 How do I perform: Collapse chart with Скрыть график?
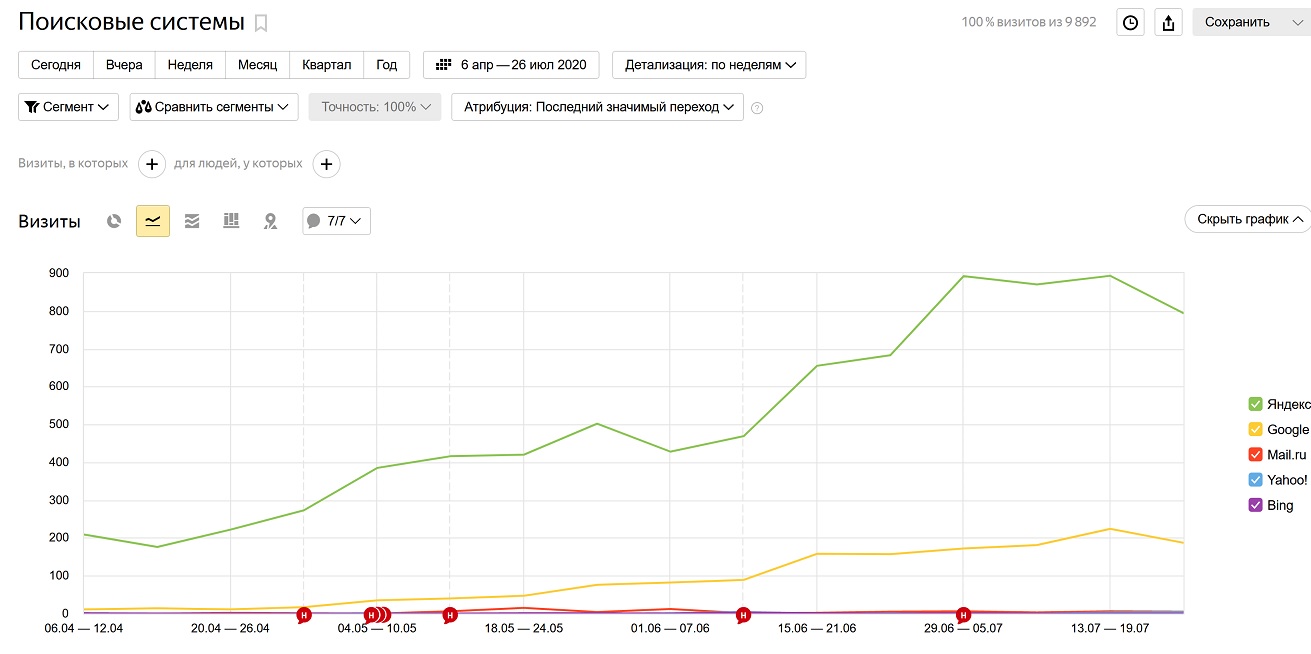coord(1247,219)
